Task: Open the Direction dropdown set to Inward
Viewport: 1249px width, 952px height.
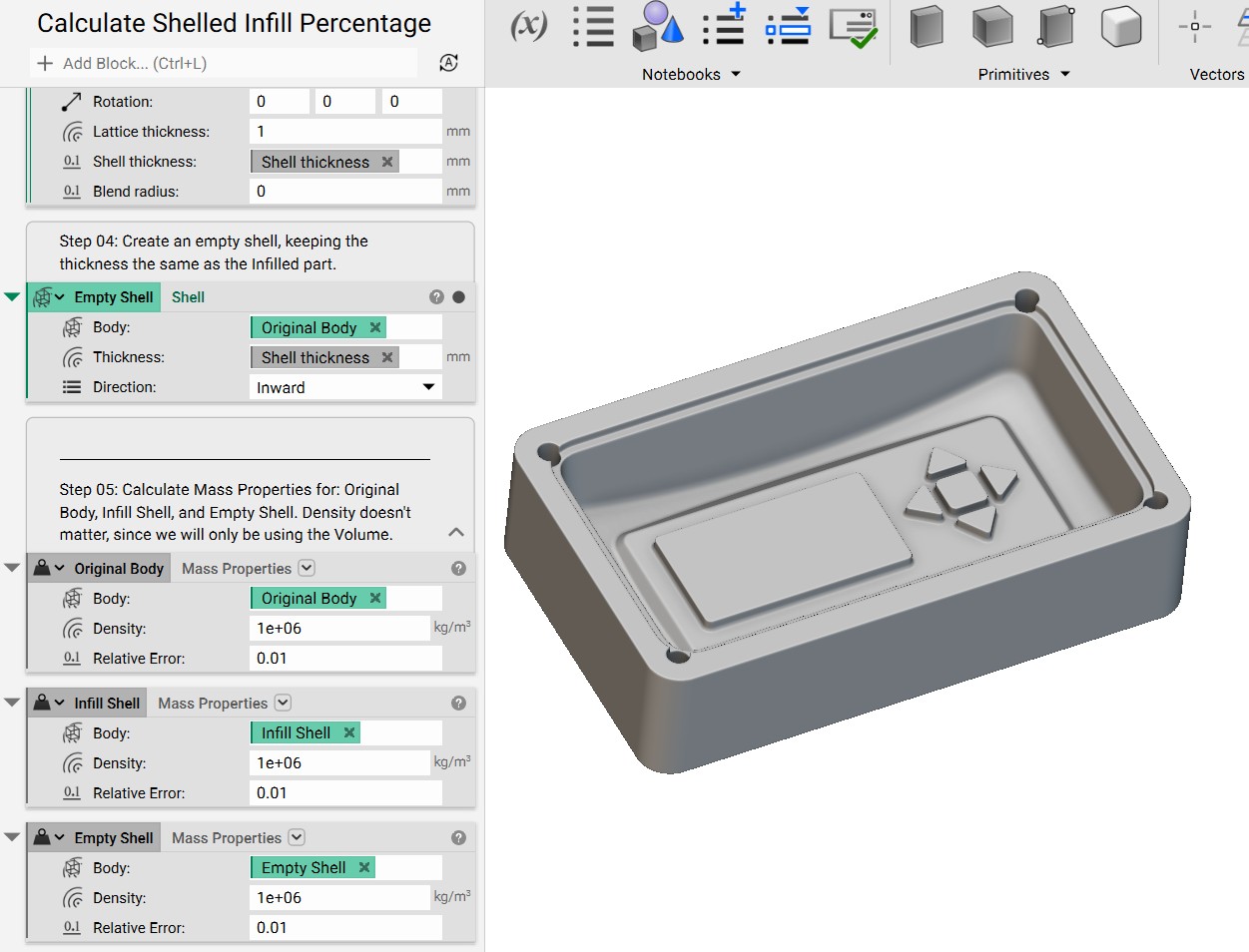Action: (345, 387)
